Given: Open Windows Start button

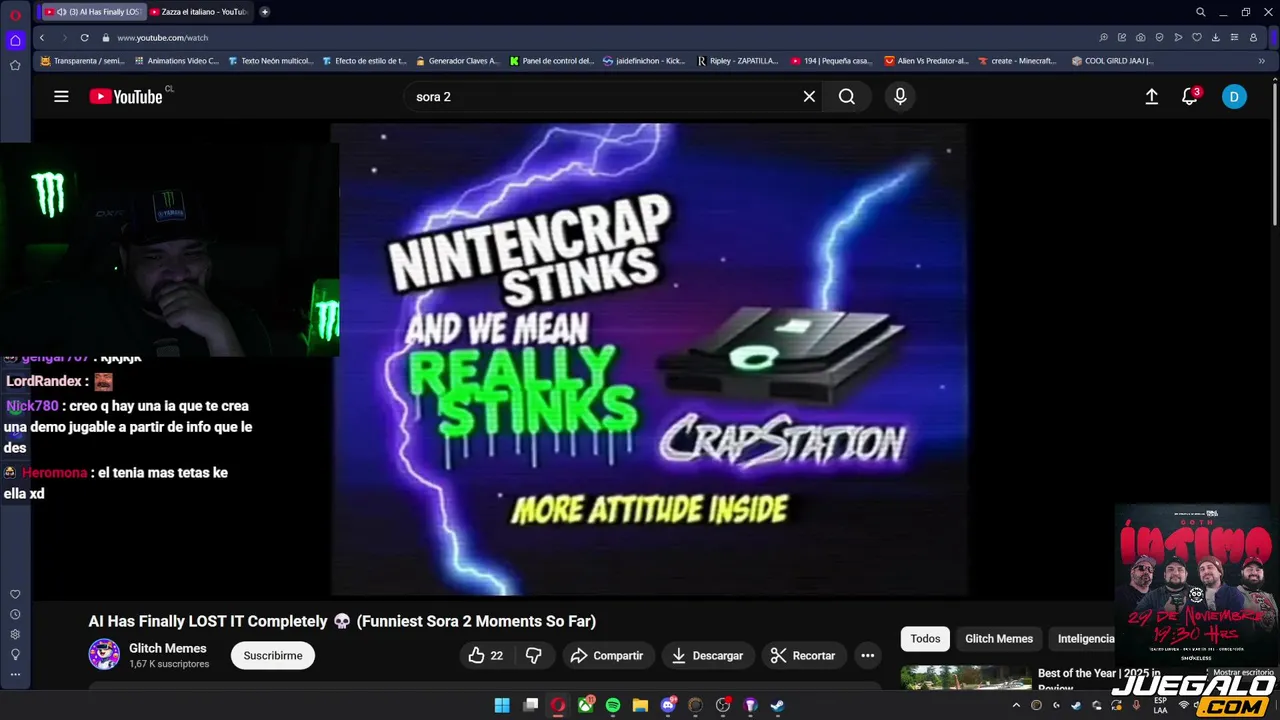Looking at the screenshot, I should pyautogui.click(x=502, y=705).
